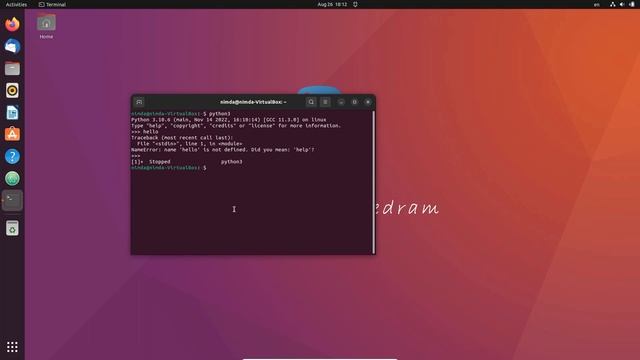Maximize the Terminal window
Viewport: 640px width, 360px height.
pyautogui.click(x=354, y=102)
